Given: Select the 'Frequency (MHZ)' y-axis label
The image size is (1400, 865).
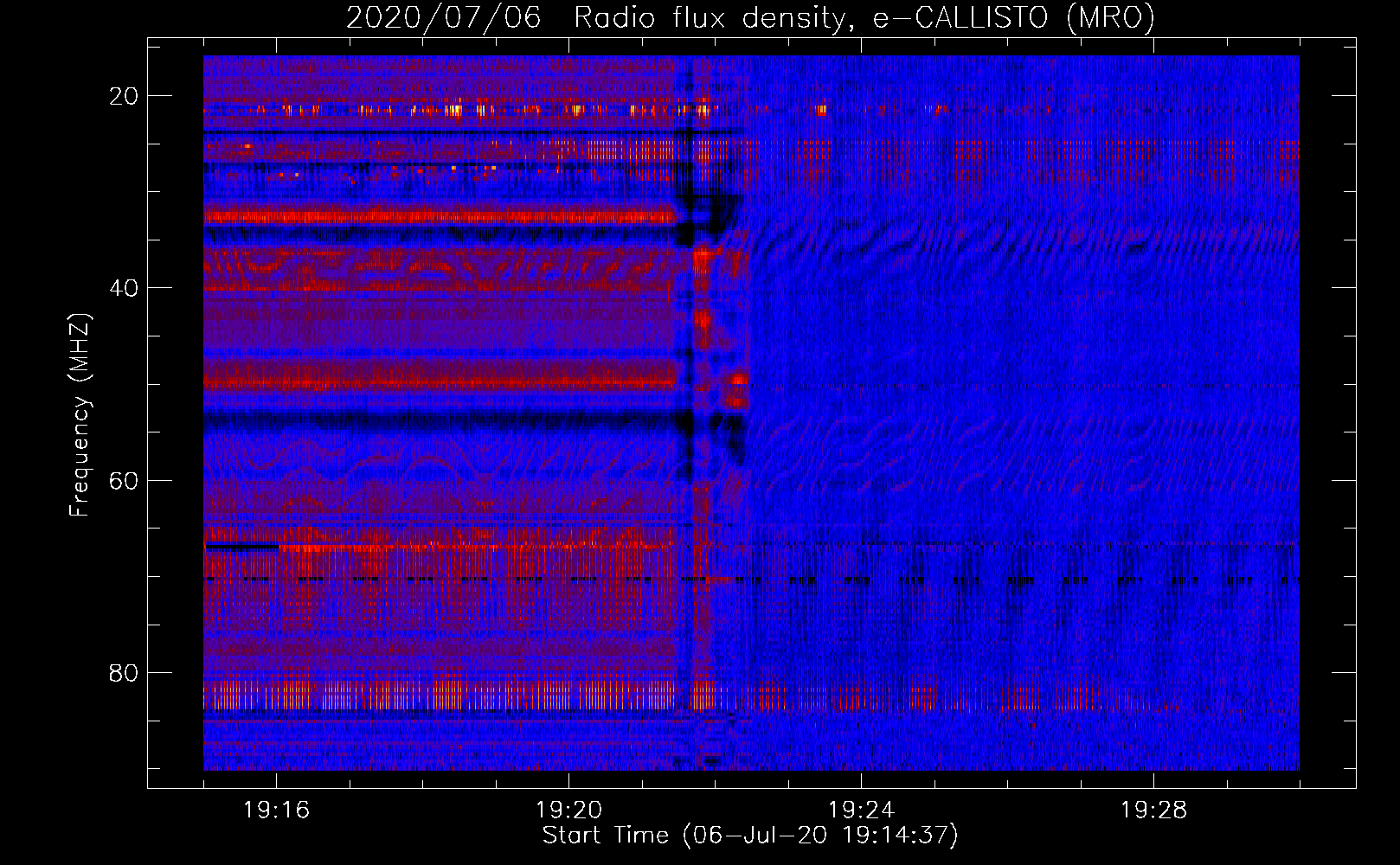Looking at the screenshot, I should pos(80,415).
